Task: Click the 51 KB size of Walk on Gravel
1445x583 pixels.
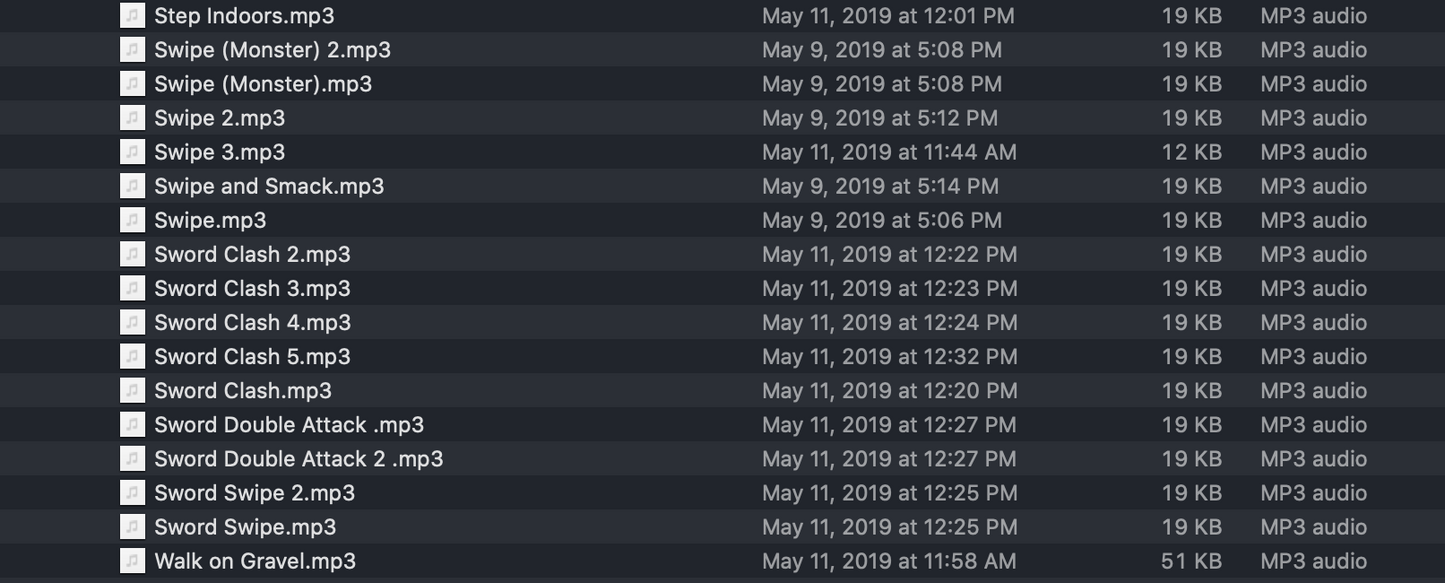Action: click(1191, 561)
